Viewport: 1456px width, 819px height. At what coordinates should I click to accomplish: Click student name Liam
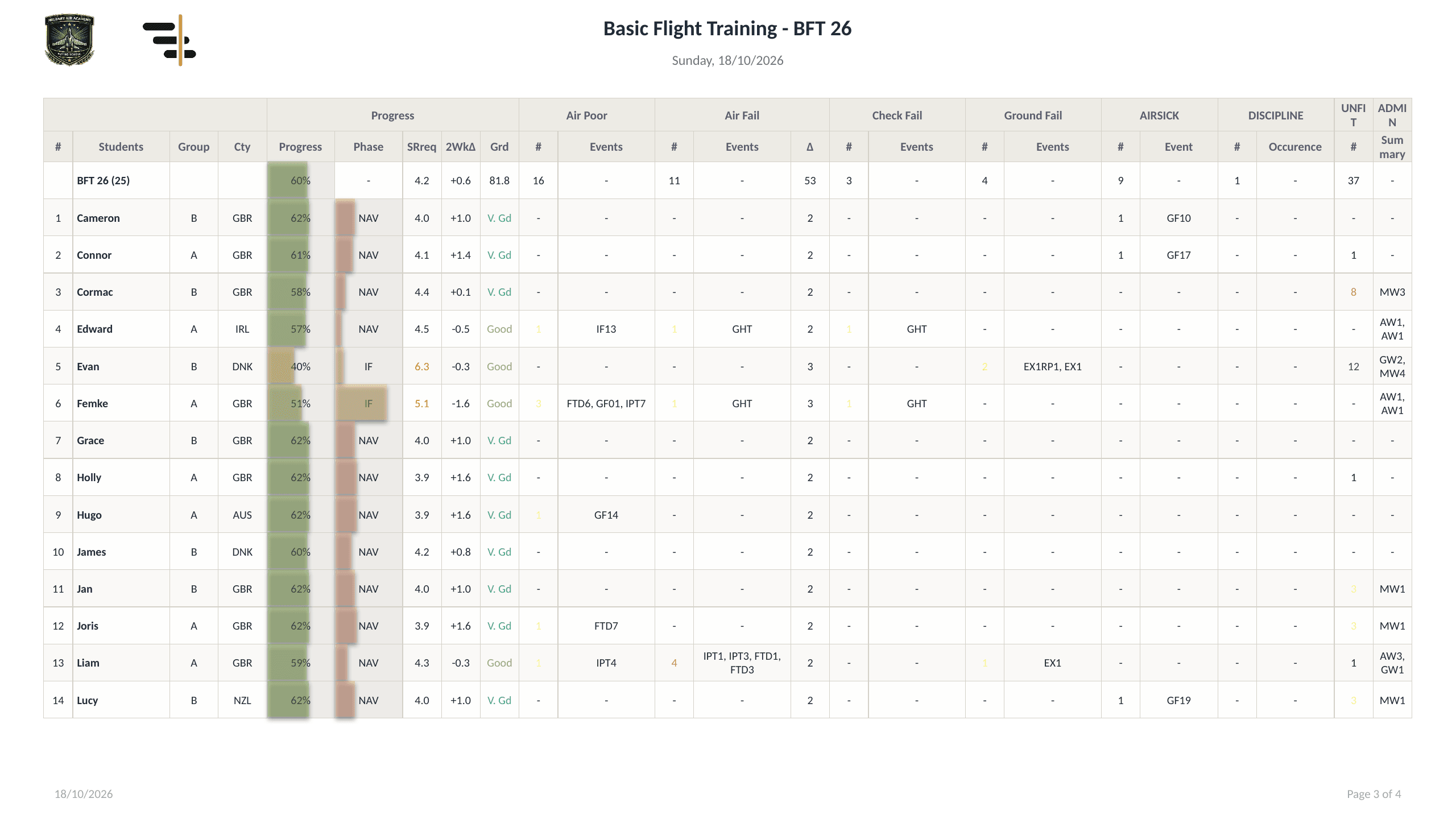(x=88, y=663)
